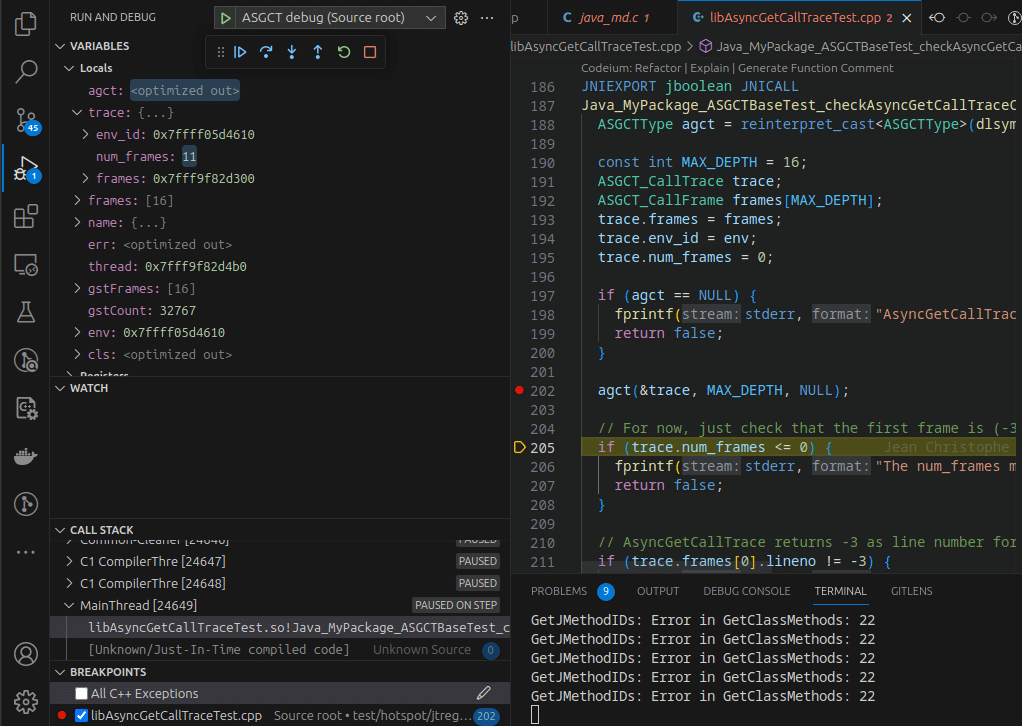Select the num_frames: 11 variable
The image size is (1022, 726).
(x=280, y=156)
